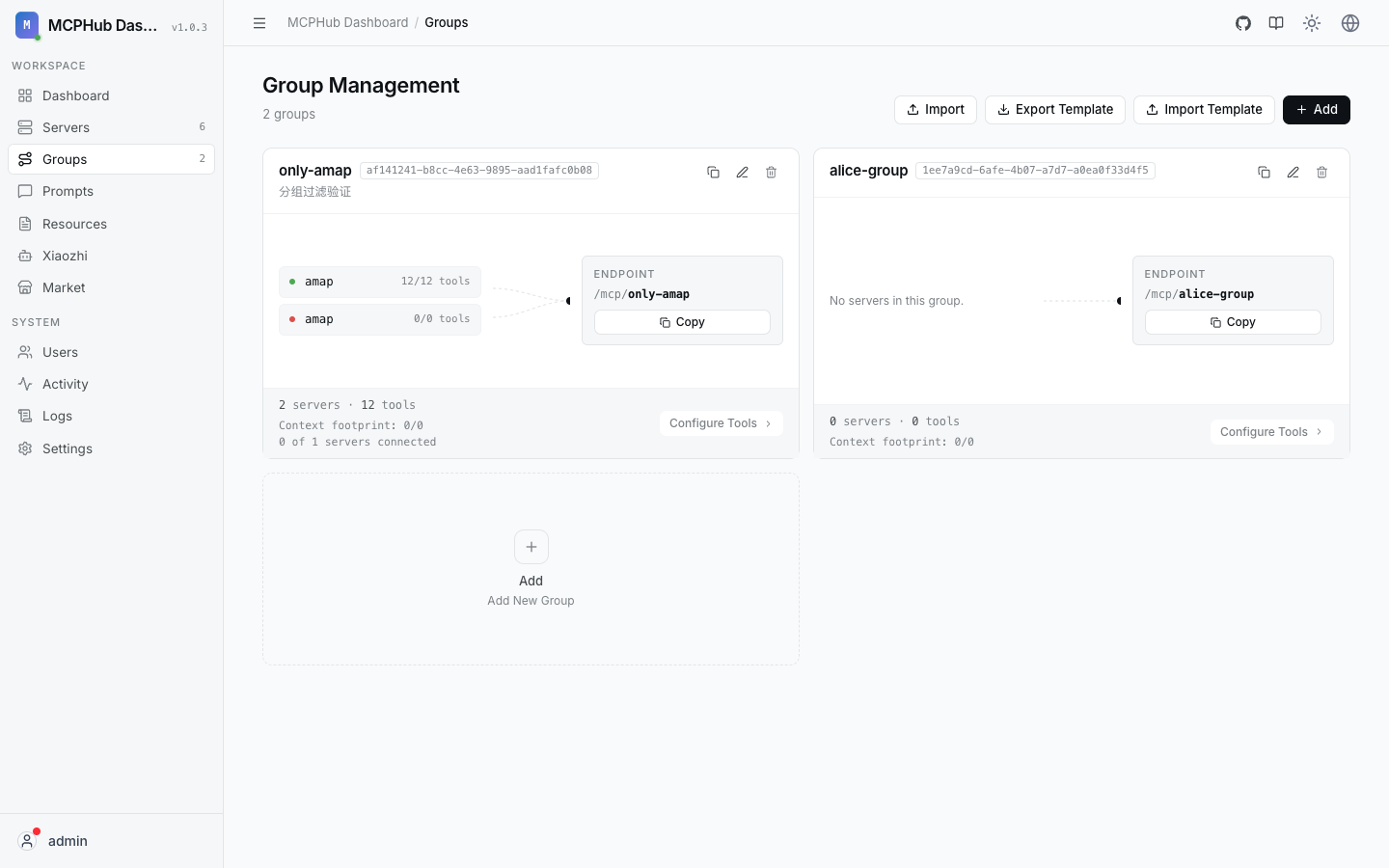Viewport: 1389px width, 868px height.
Task: Edit the only-amap group pencil icon
Action: [x=743, y=172]
